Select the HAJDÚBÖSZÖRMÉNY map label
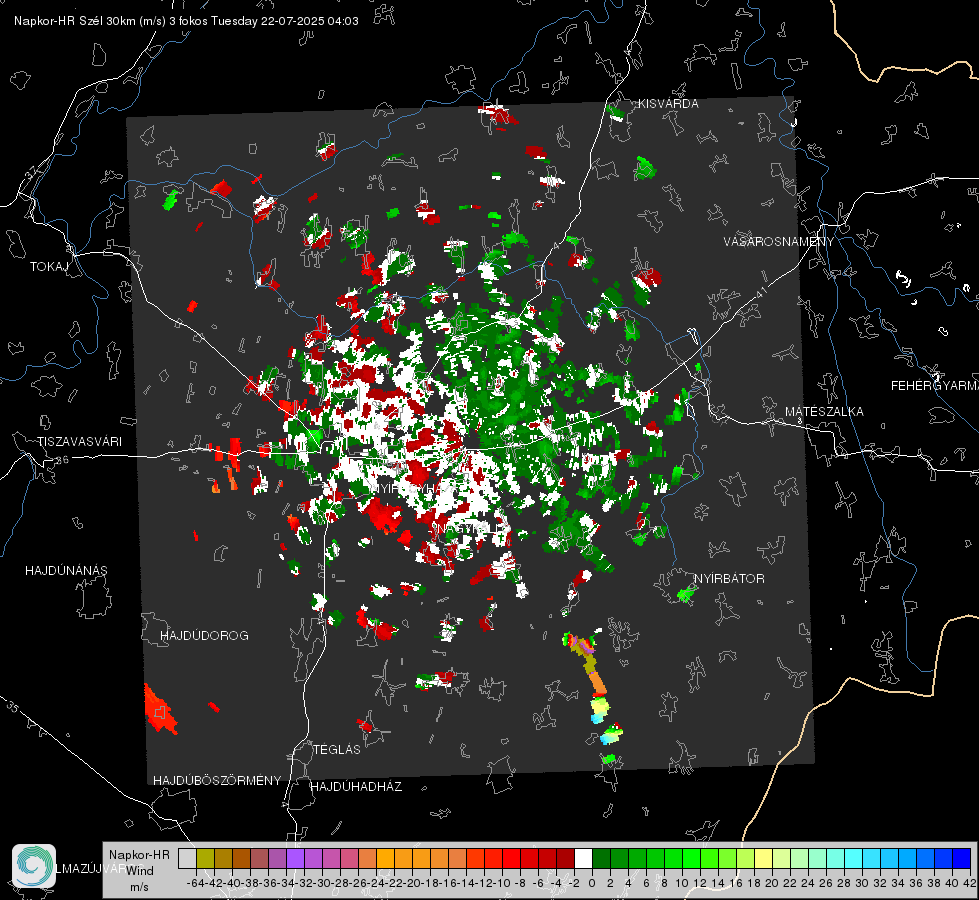The width and height of the screenshot is (979, 900). [x=217, y=781]
